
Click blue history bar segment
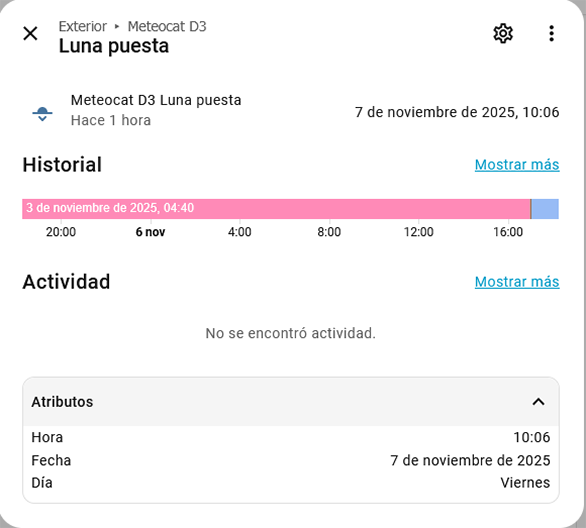coord(545,209)
